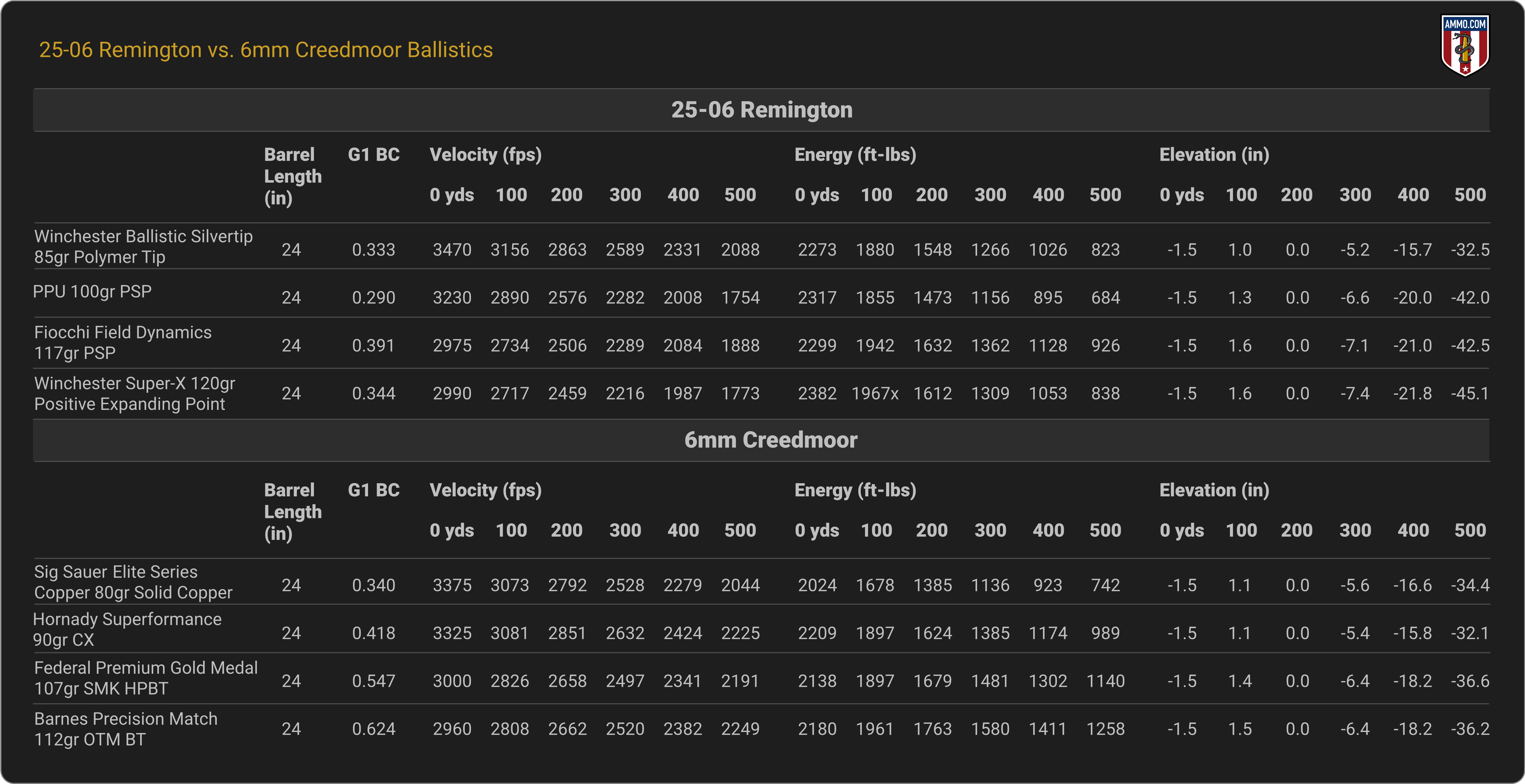Click the elevation value -42.0

(x=1471, y=298)
